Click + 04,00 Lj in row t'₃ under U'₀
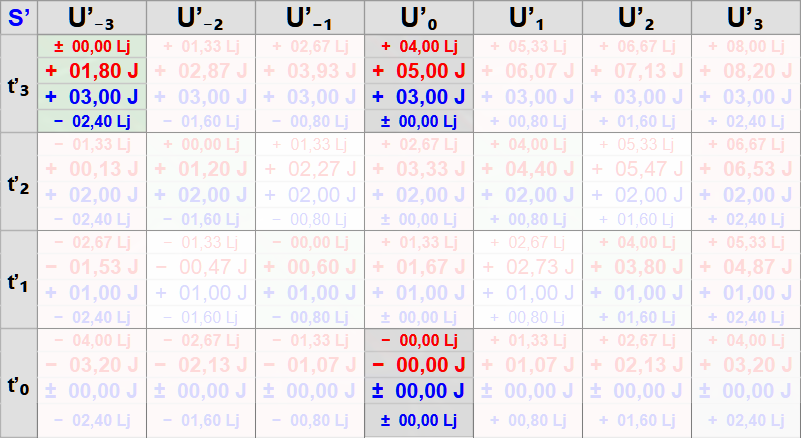The height and width of the screenshot is (438, 801). (x=419, y=47)
